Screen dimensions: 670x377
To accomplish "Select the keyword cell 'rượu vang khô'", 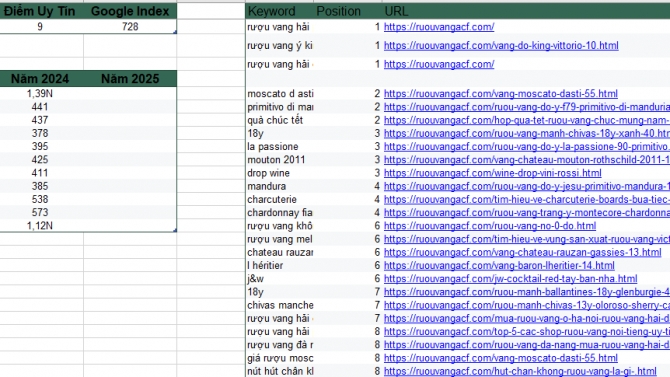I will 280,226.
